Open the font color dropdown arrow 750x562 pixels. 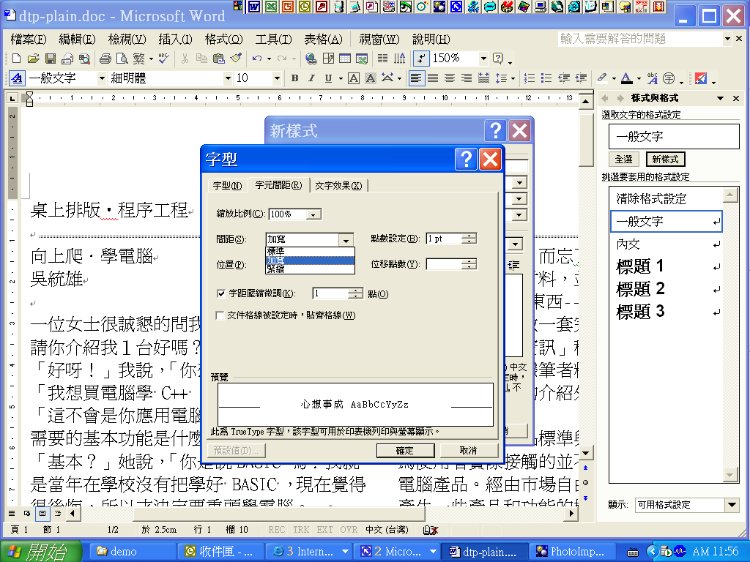point(638,78)
